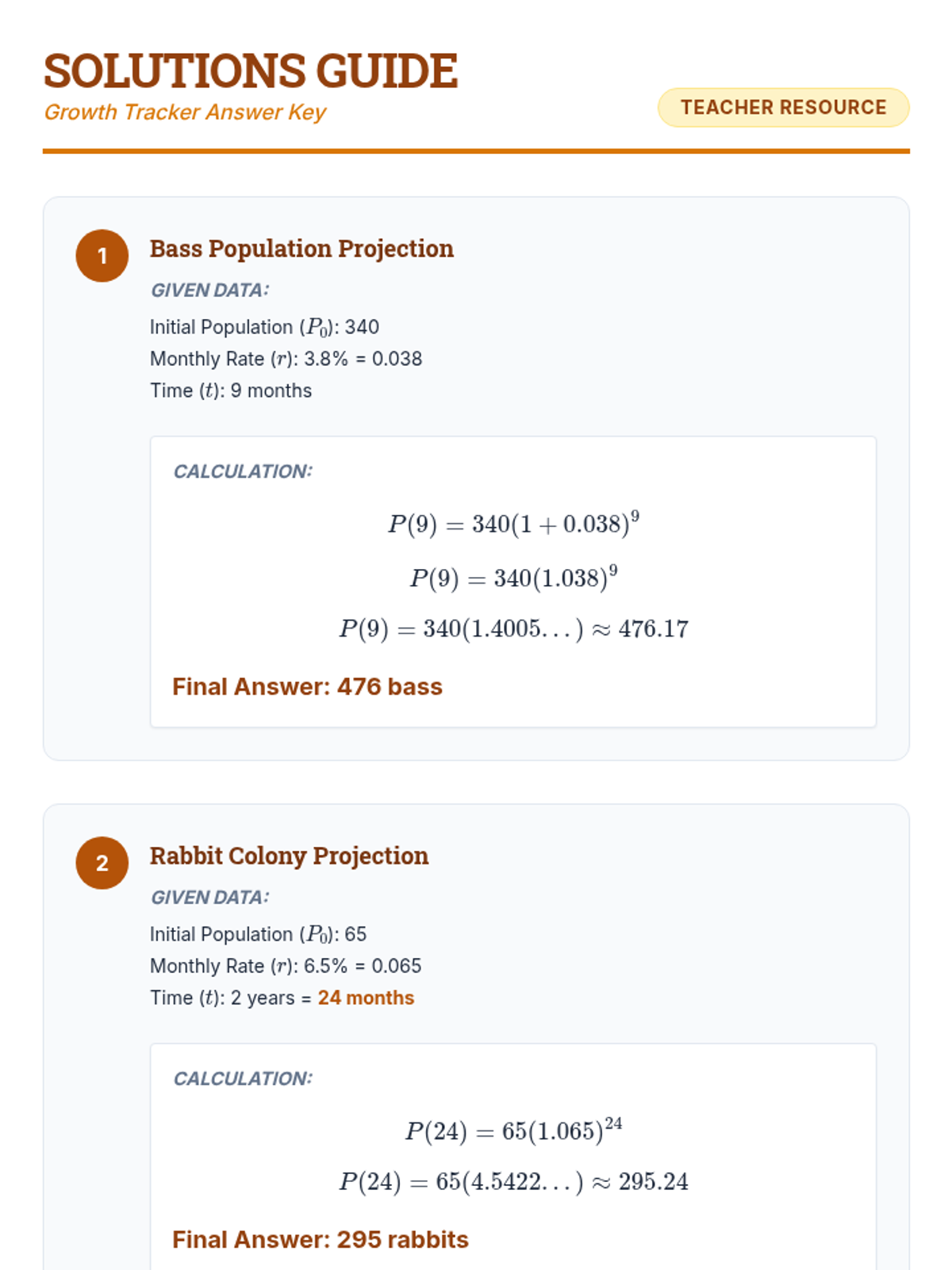The image size is (952, 1270).
Task: Click the Monthly Rate 6.5% line
Action: (x=286, y=966)
